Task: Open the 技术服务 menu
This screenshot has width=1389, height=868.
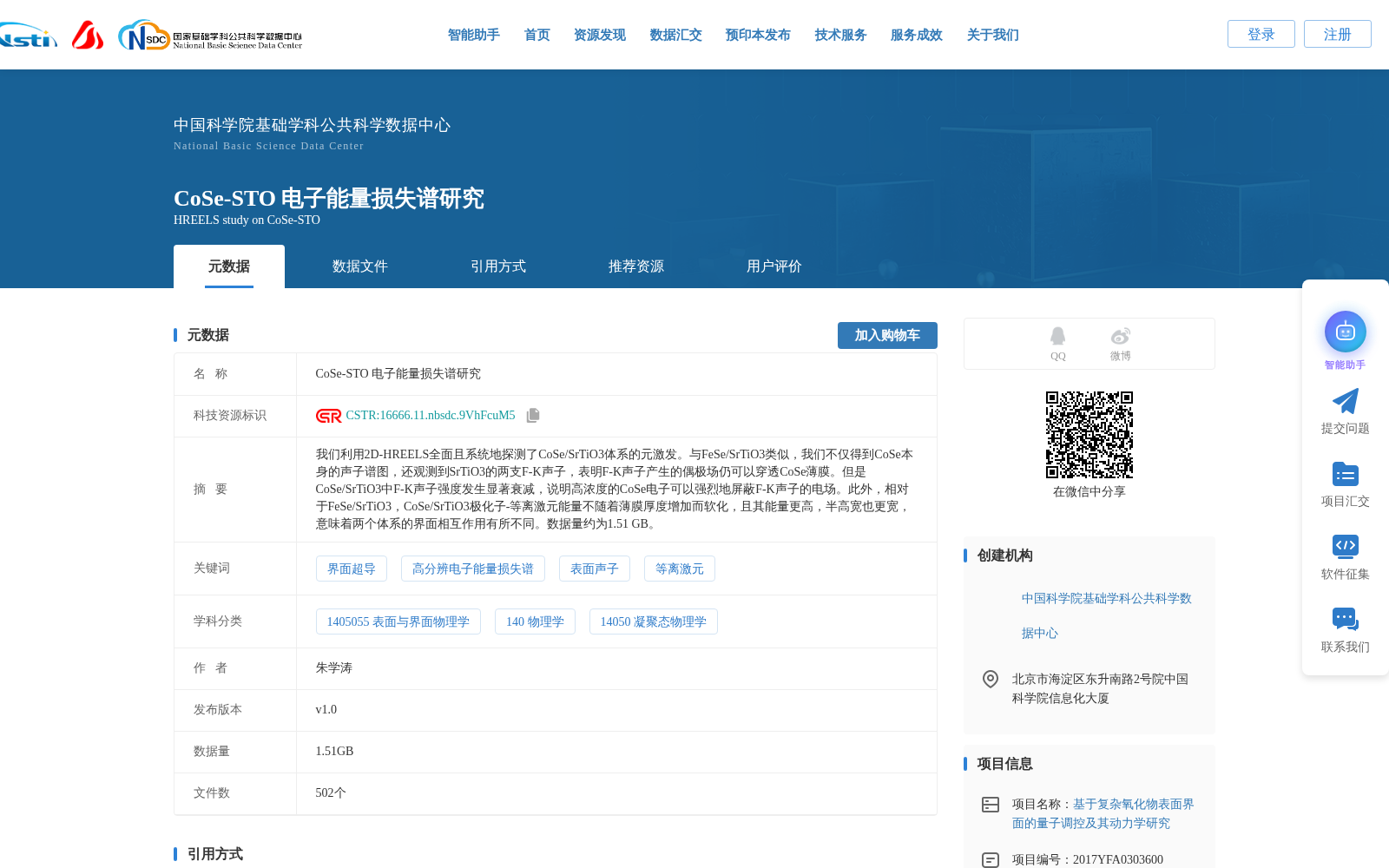Action: [x=840, y=35]
